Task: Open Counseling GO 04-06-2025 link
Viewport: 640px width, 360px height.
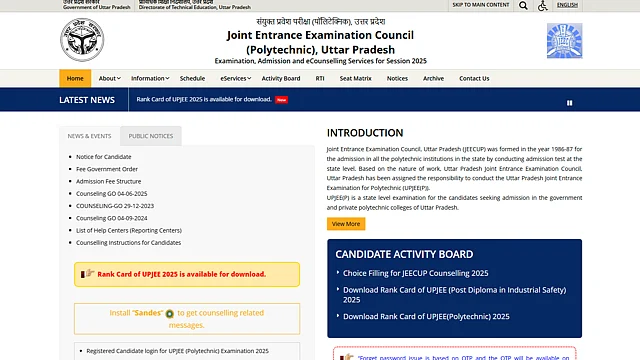Action: pyautogui.click(x=111, y=193)
